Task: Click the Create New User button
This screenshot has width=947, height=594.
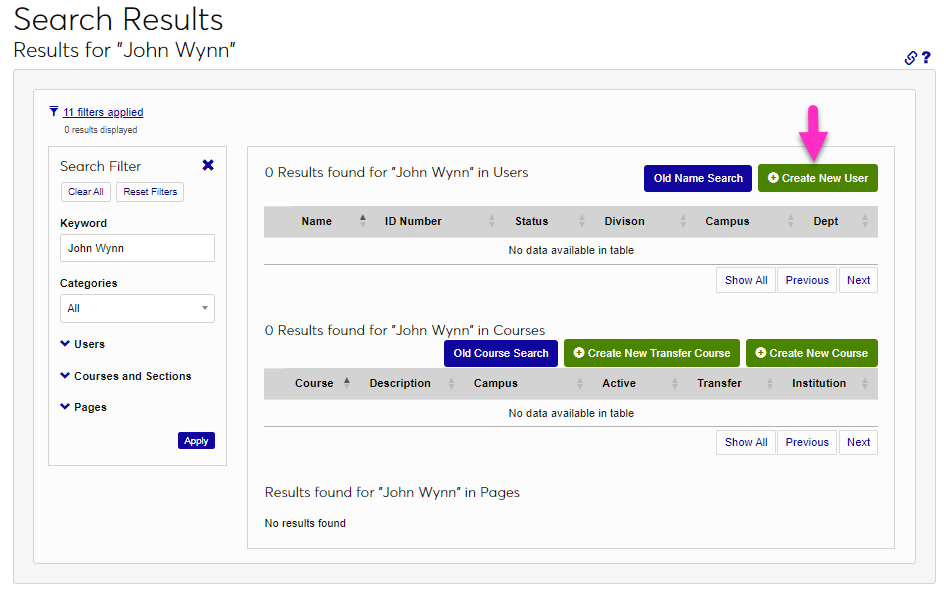Action: (817, 178)
